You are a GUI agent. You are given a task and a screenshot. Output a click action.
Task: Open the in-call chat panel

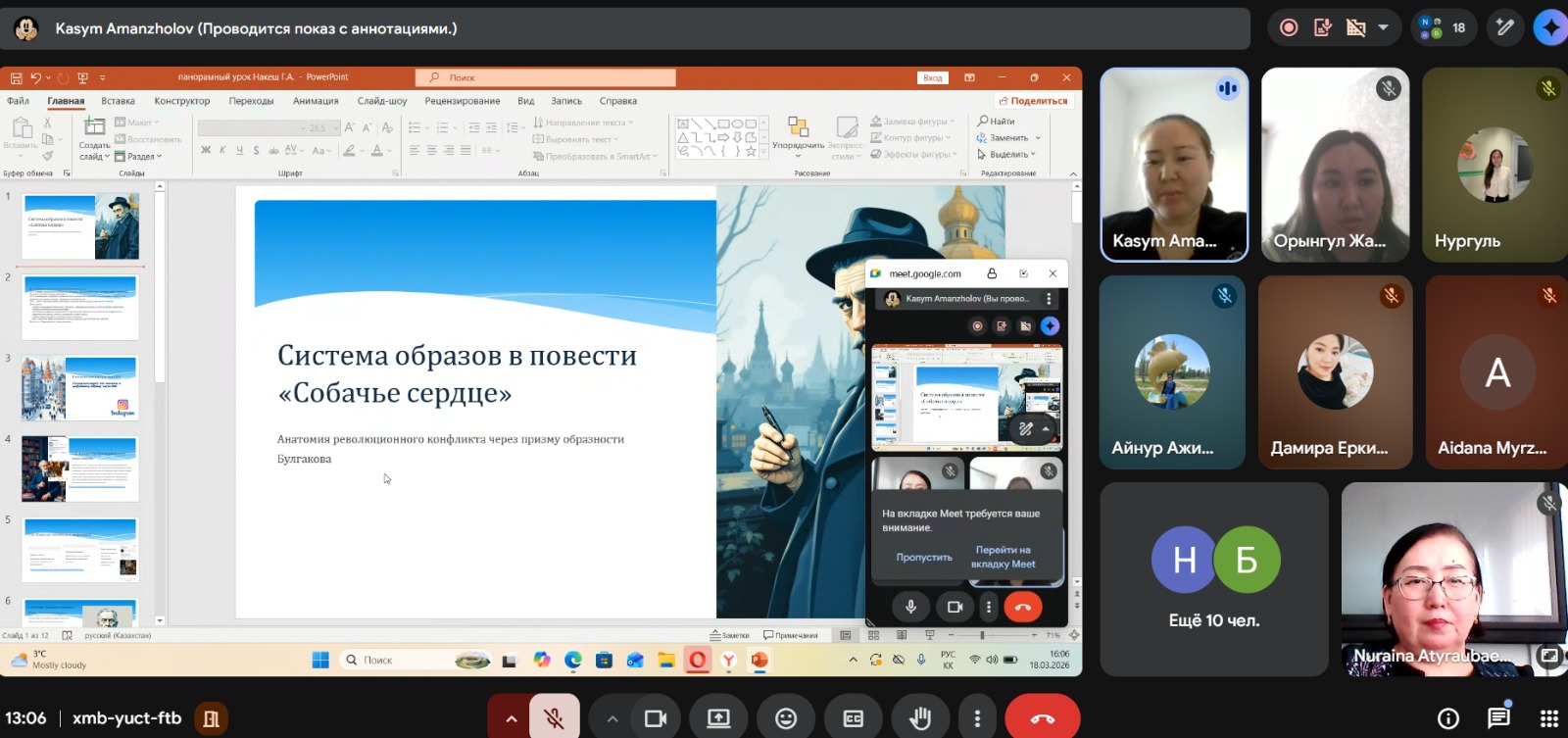click(x=1498, y=718)
